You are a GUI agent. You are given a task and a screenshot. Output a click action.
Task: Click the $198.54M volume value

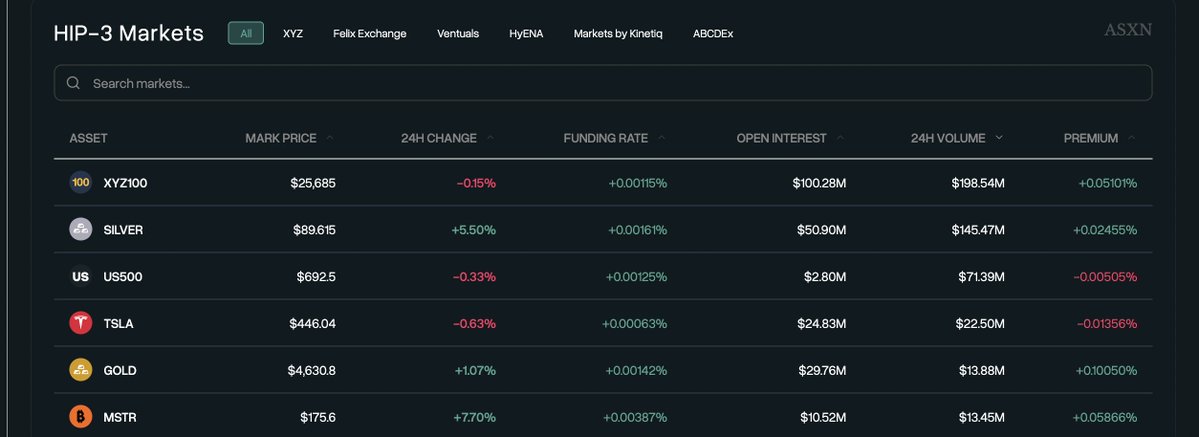978,183
